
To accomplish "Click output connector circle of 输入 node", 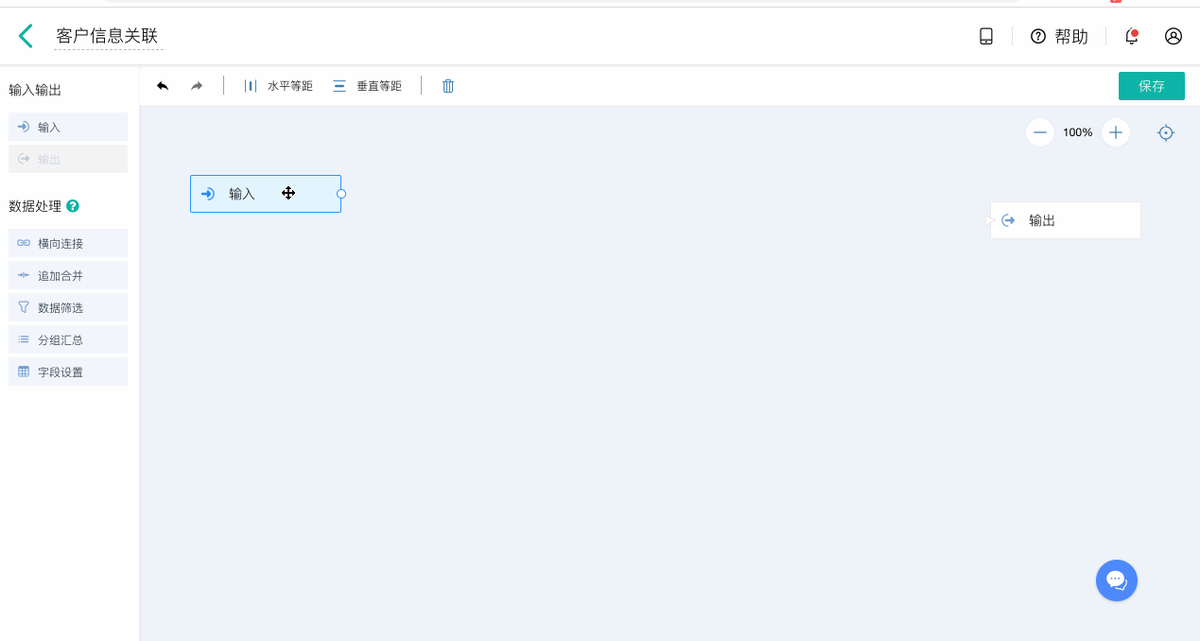I will coord(341,194).
